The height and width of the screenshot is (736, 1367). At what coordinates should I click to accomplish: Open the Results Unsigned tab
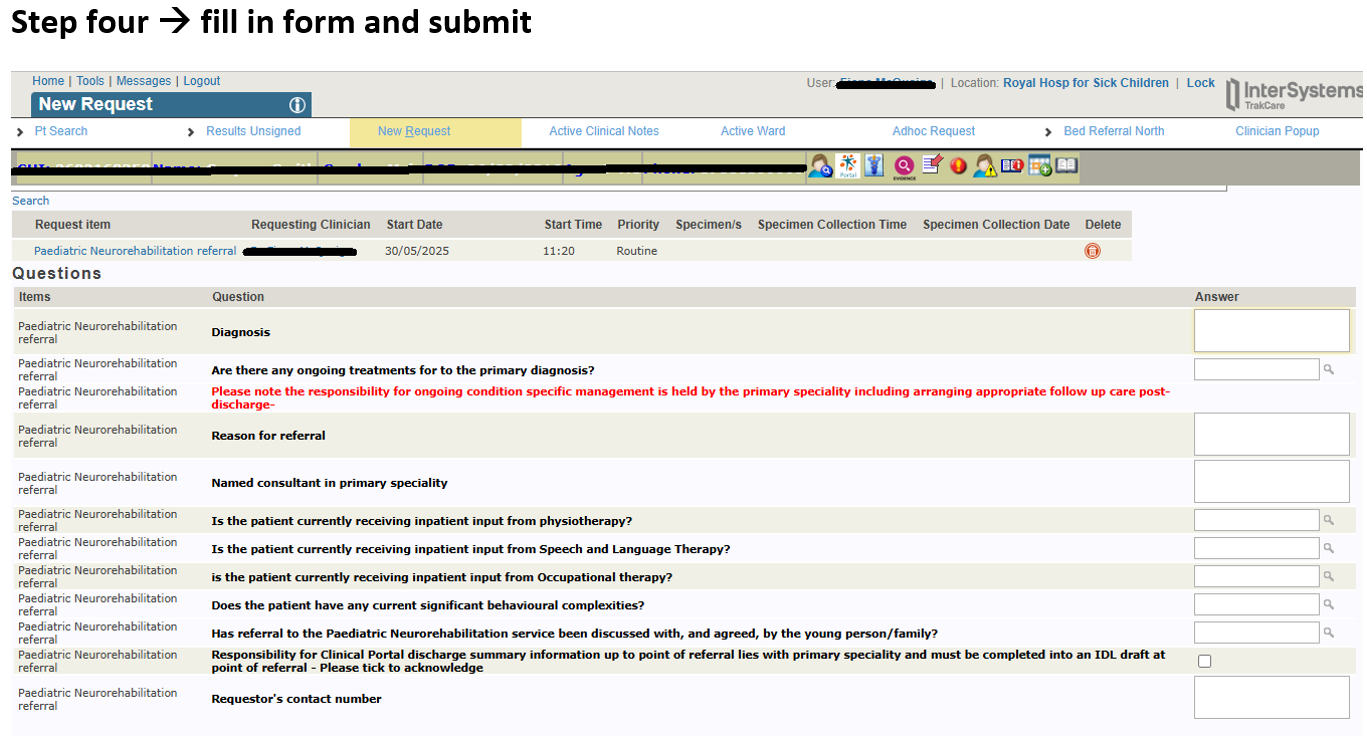(253, 131)
